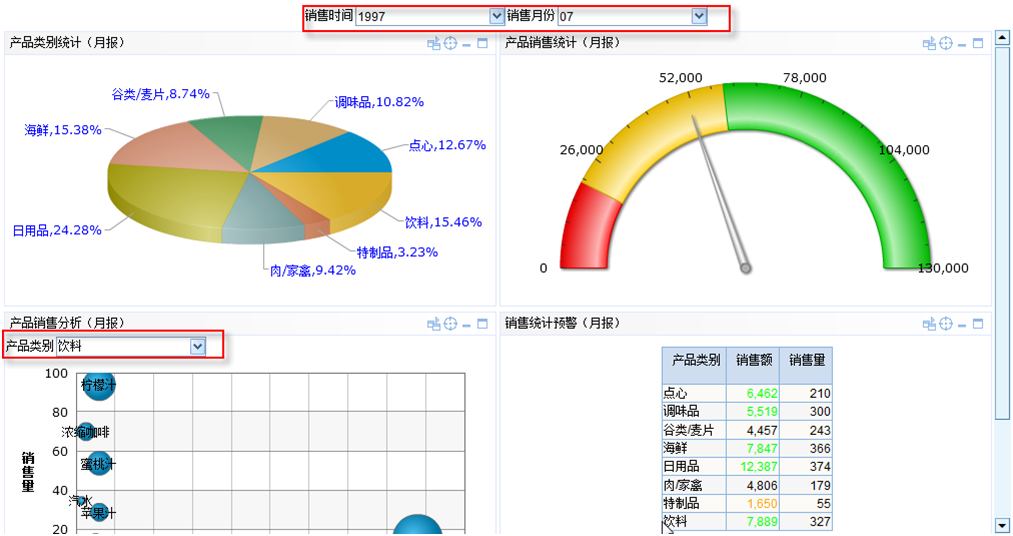Click crosshair target icon in 产品销售分析 panel
Viewport: 1013px width, 536px height.
click(x=450, y=324)
